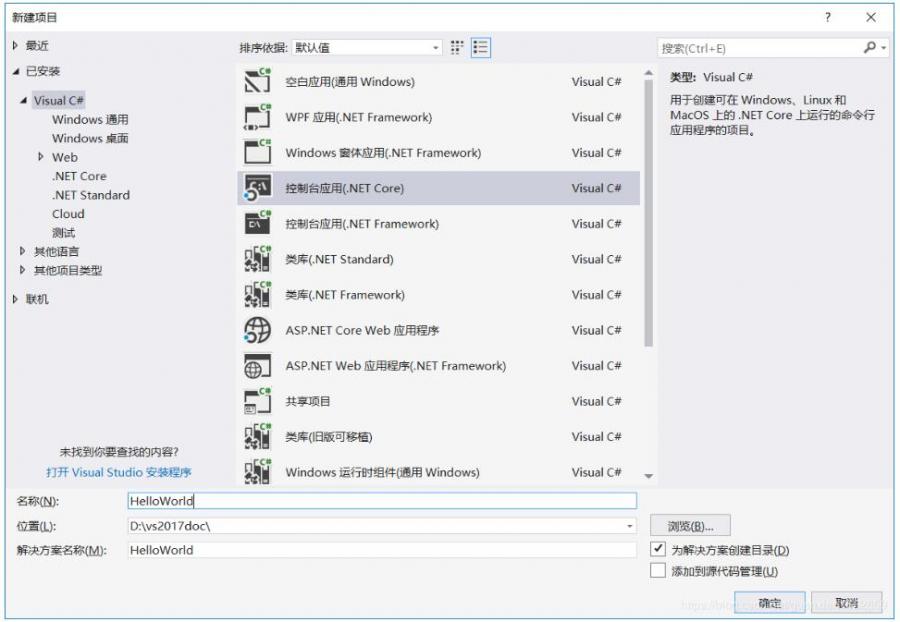The image size is (900, 622).
Task: Open the 排序依据 默认值 dropdown
Action: 438,46
